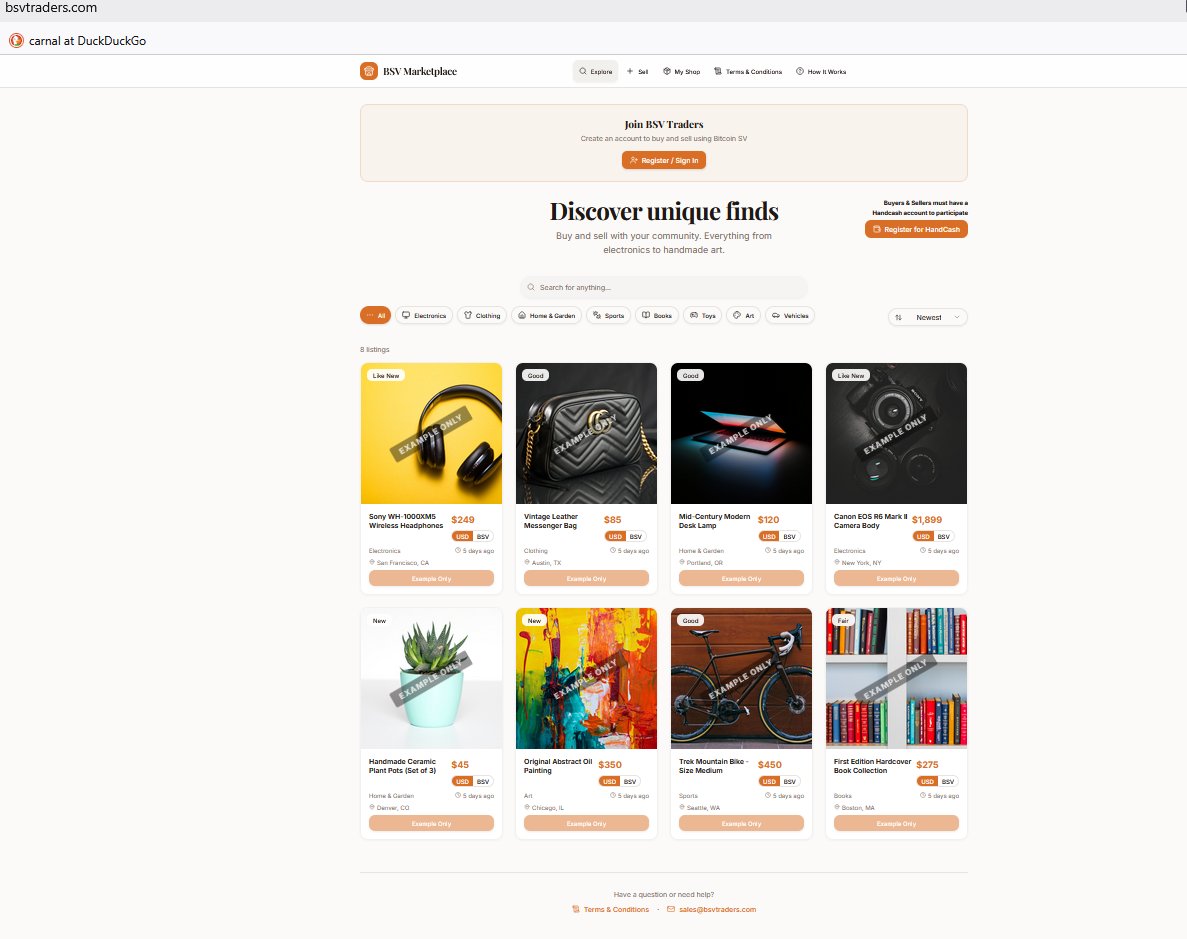Open the Explore nav item

(595, 71)
